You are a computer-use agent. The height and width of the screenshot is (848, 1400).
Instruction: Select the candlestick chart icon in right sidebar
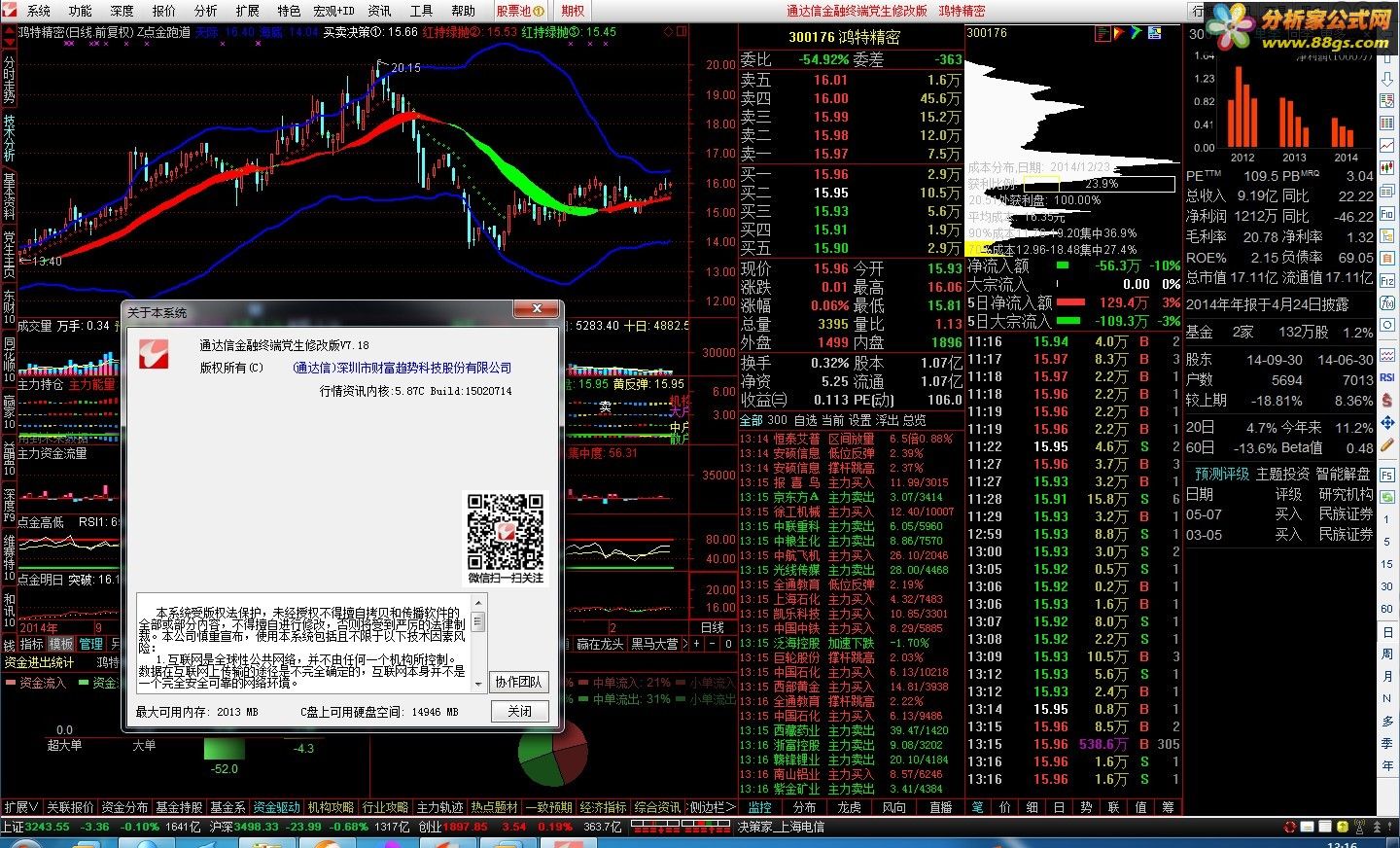pyautogui.click(x=1387, y=168)
